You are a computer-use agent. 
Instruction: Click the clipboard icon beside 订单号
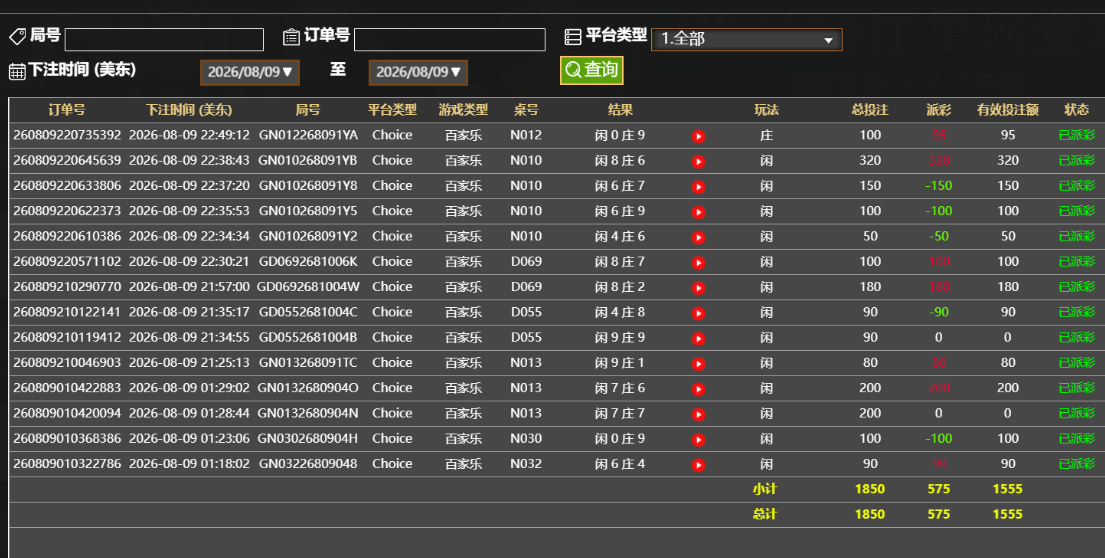tap(291, 37)
